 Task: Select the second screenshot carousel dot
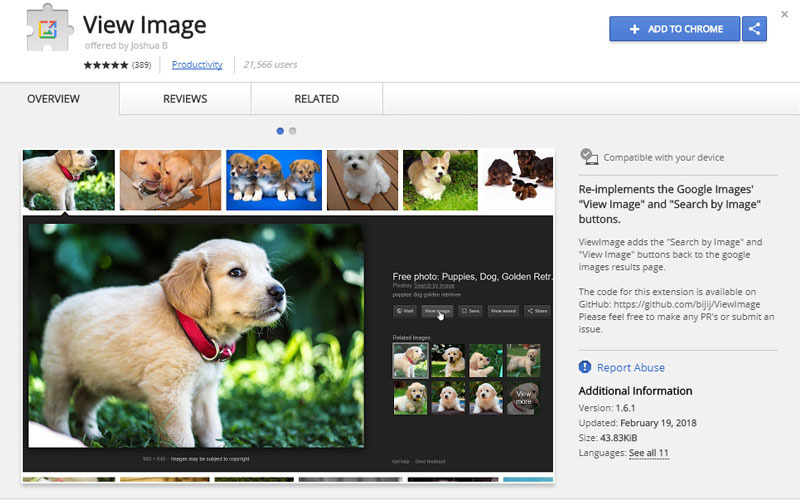[x=292, y=131]
